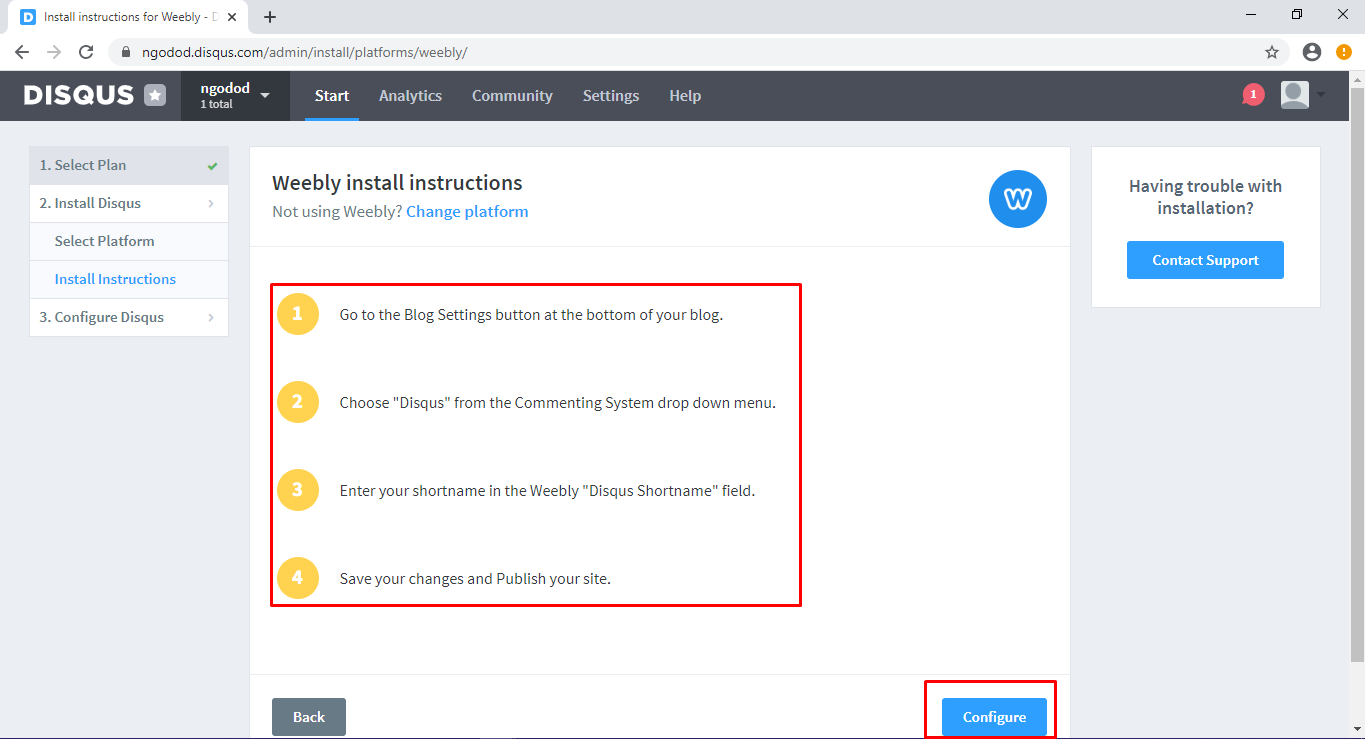
Task: Expand the Configure Disqus step
Action: click(129, 317)
